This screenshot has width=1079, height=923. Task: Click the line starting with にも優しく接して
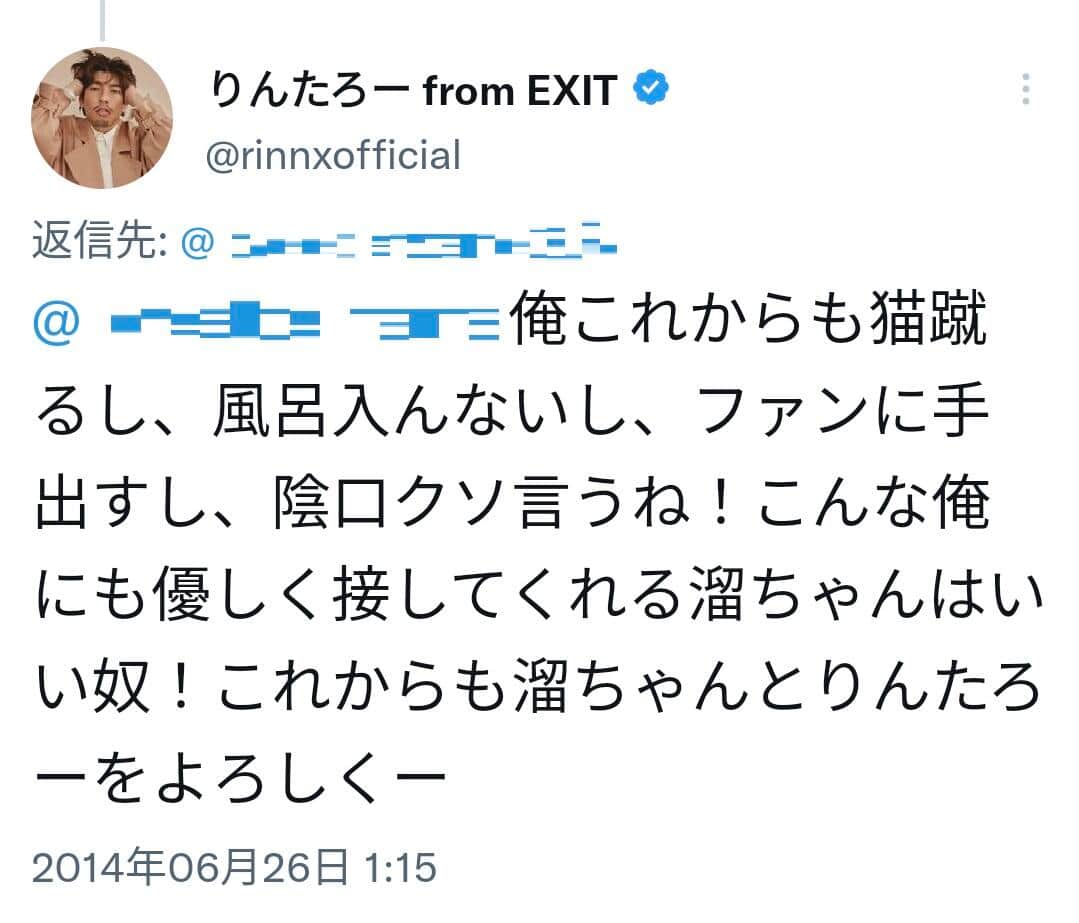click(x=539, y=597)
